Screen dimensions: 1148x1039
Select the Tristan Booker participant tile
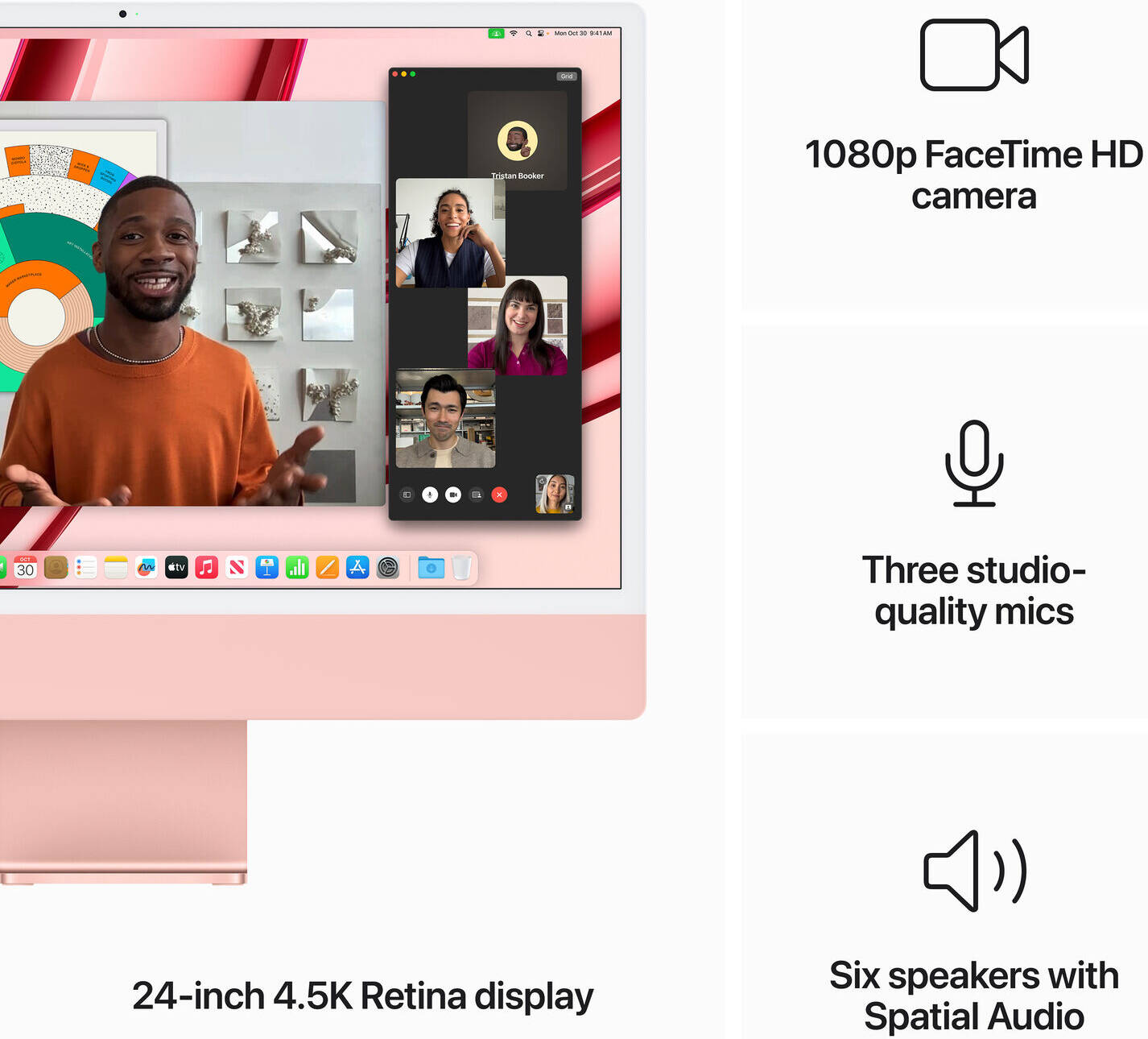pos(518,140)
